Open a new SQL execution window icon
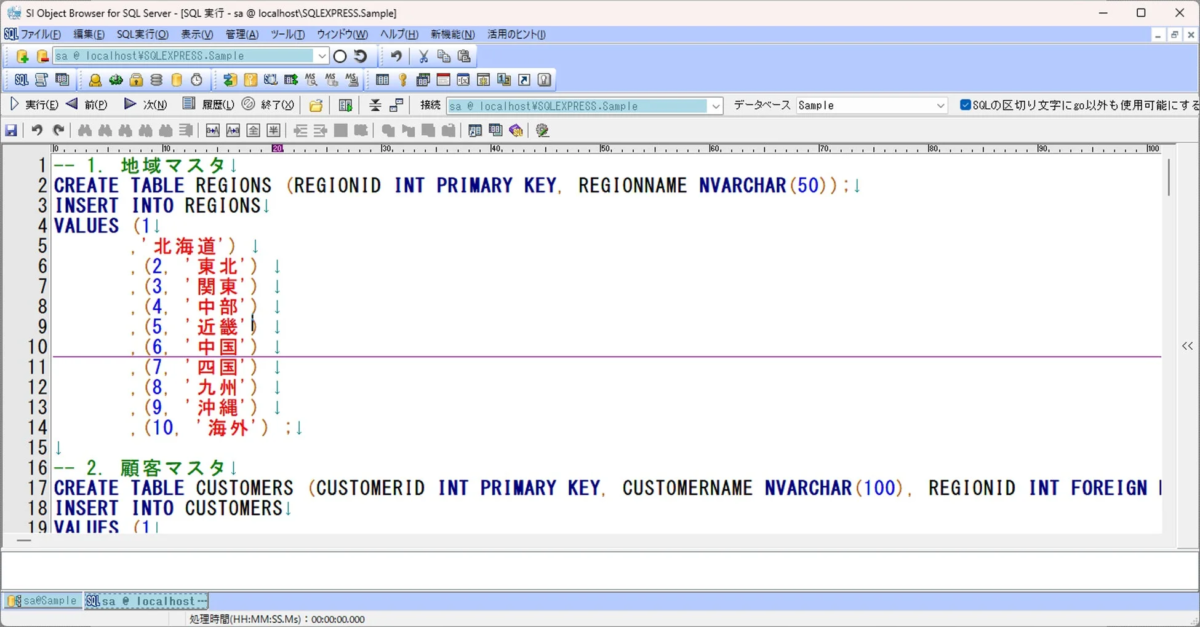This screenshot has width=1200, height=627. click(23, 79)
